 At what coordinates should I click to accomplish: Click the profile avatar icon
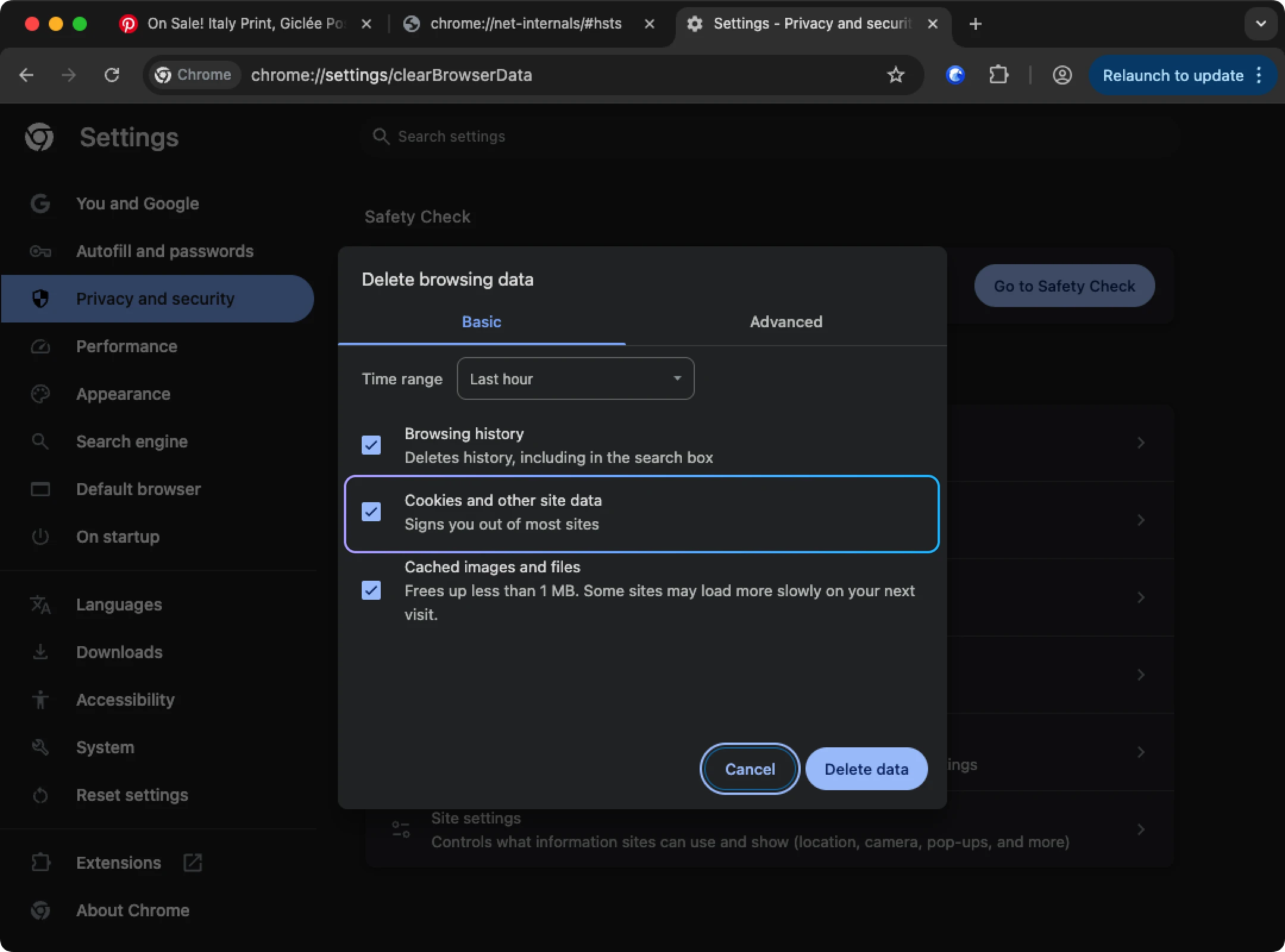[x=1062, y=75]
